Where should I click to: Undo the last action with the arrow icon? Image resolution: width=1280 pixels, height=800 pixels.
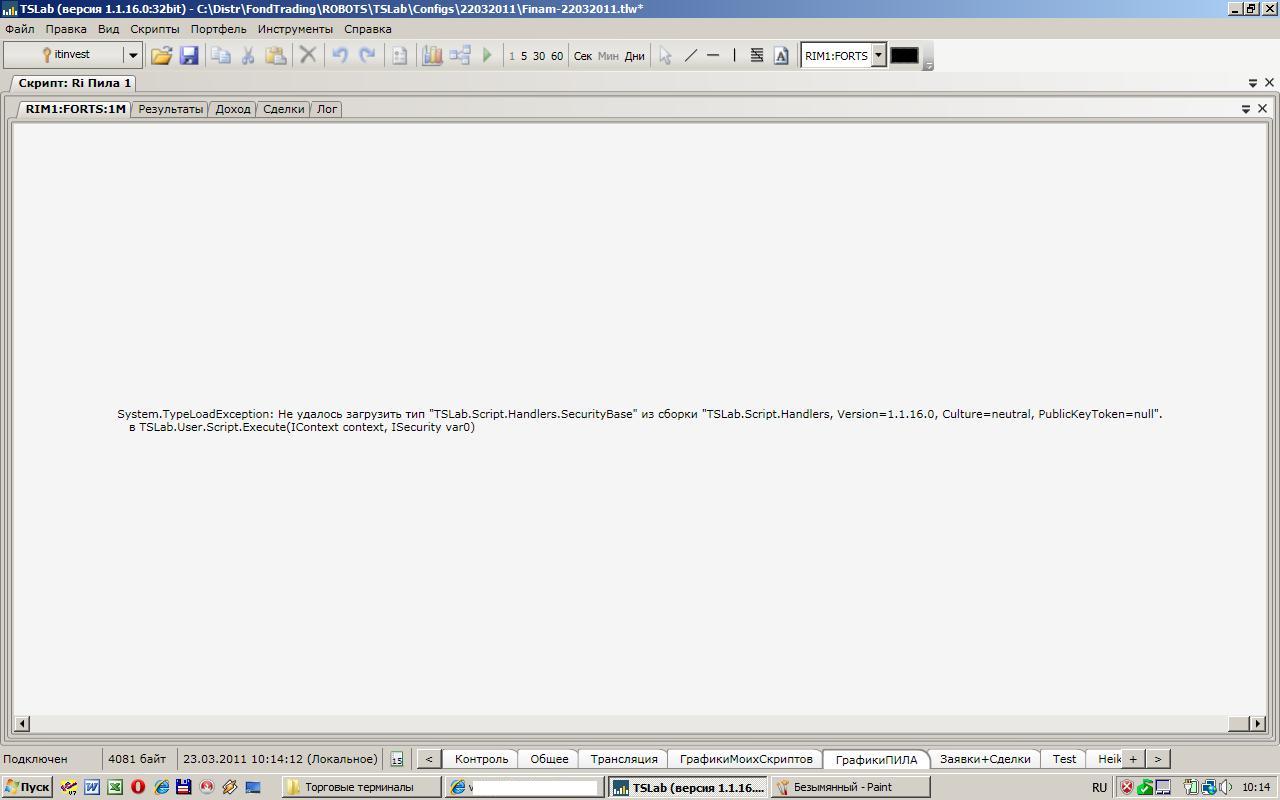(x=340, y=56)
